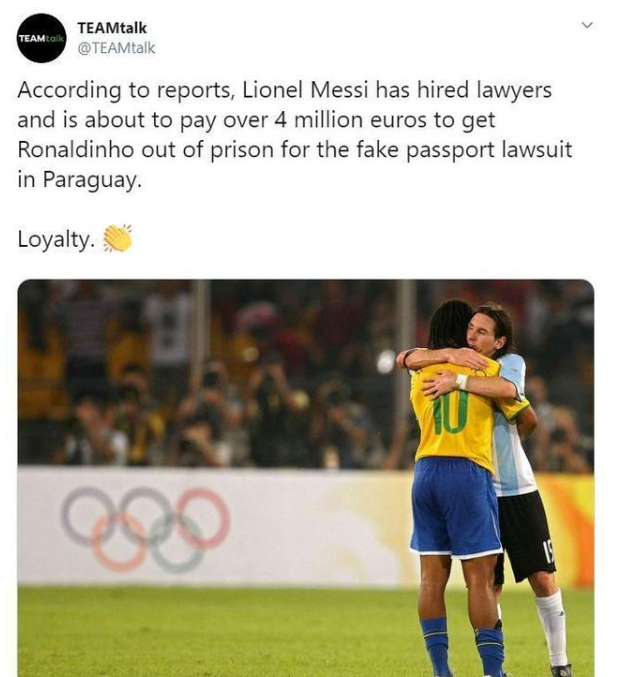Screen dimensions: 620x677
Task: Click the black shorts numbered 15
Action: (525, 535)
